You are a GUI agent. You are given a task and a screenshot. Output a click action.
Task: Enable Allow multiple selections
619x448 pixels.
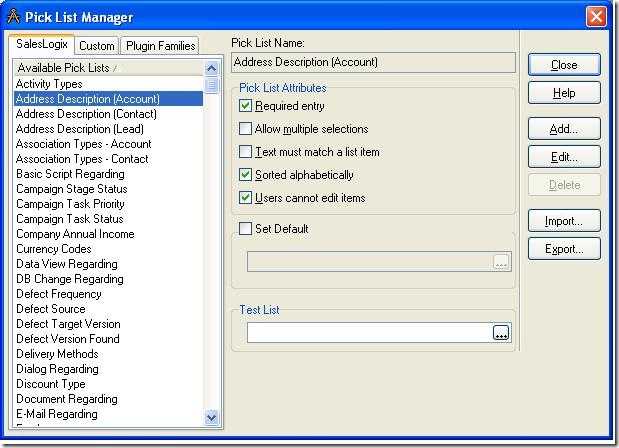[246, 129]
